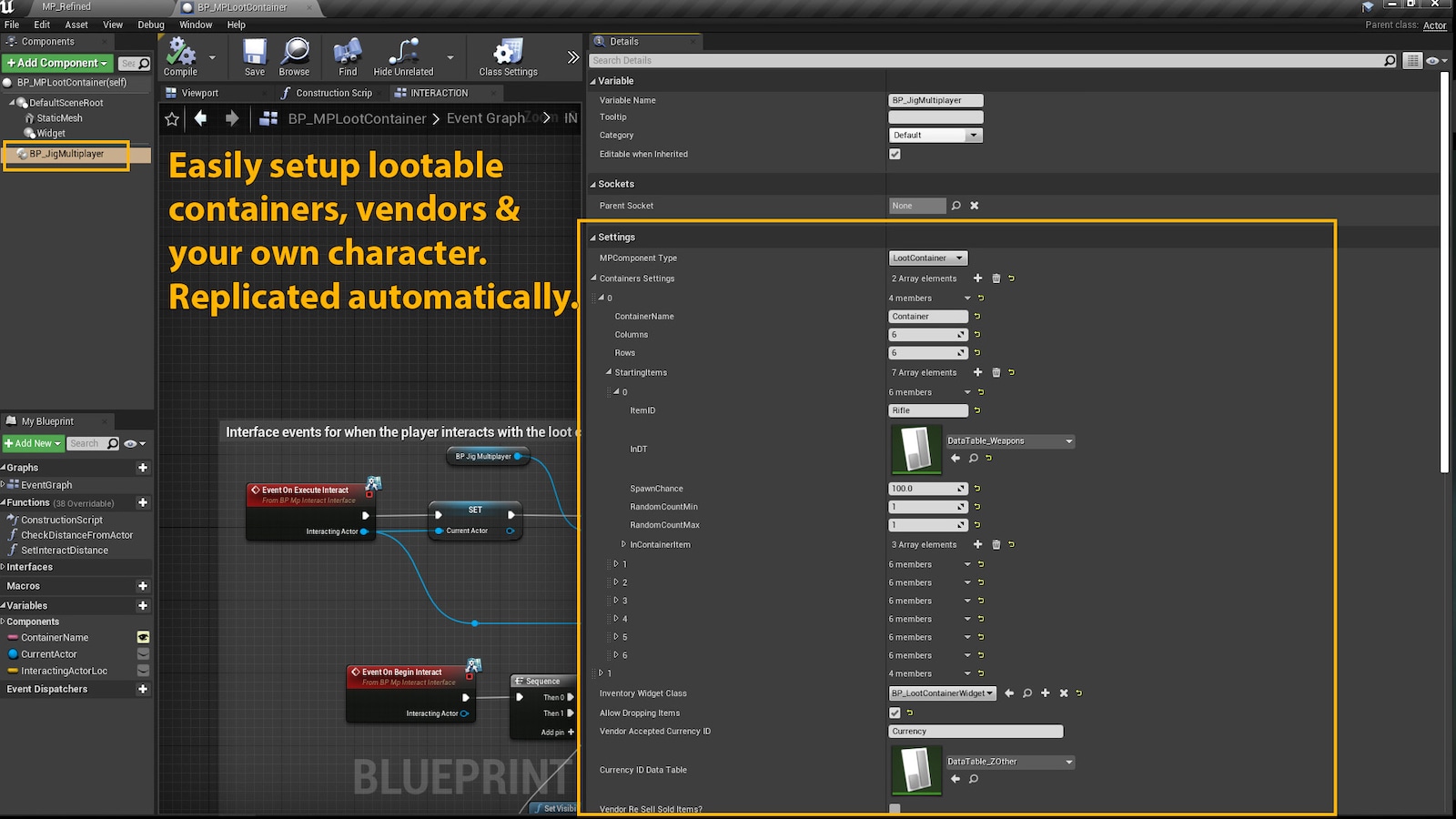The image size is (1456, 819).
Task: Open the Window menu
Action: coord(195,25)
